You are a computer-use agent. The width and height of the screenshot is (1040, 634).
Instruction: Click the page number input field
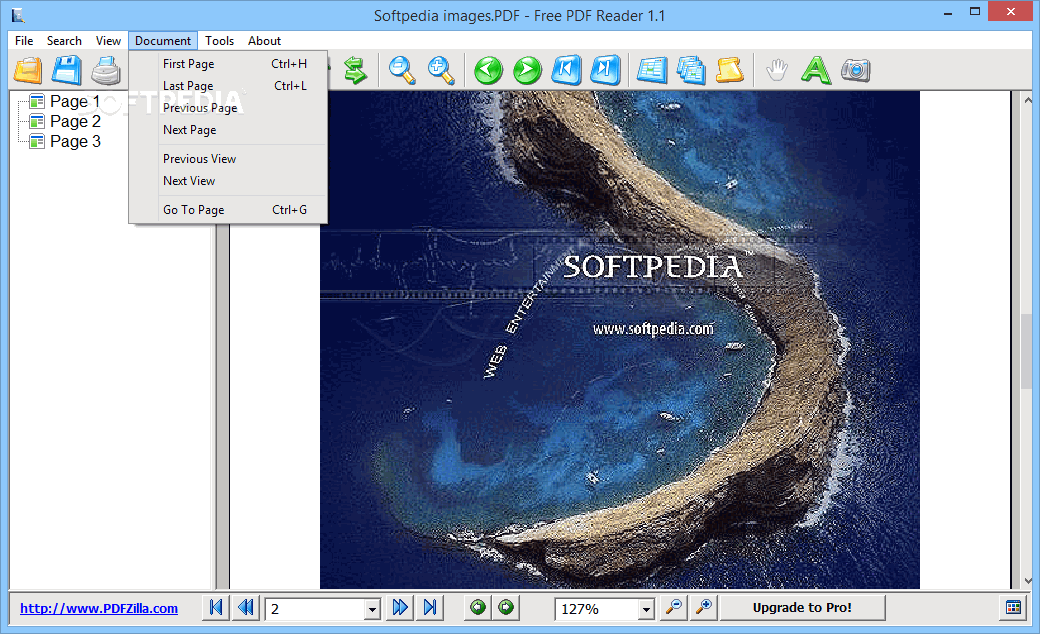tap(315, 609)
